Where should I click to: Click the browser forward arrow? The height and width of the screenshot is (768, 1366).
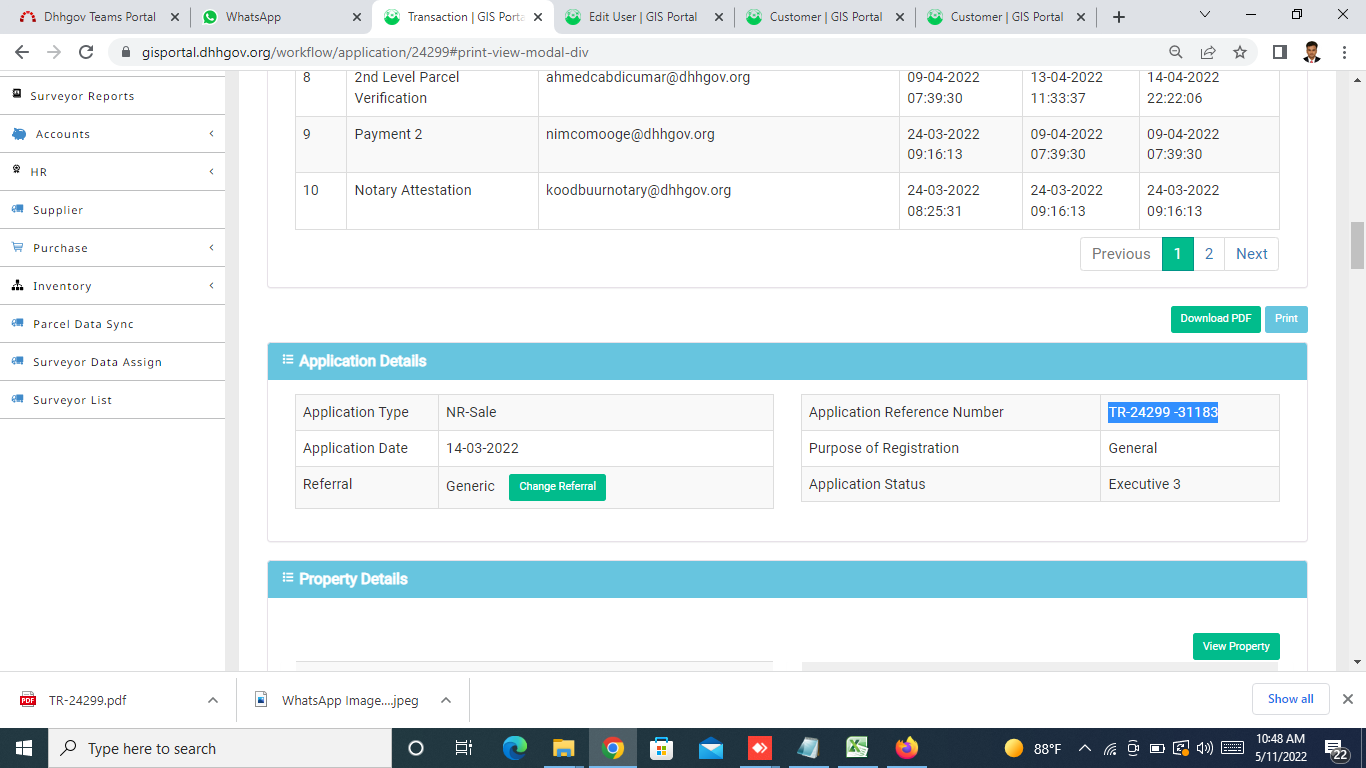pyautogui.click(x=54, y=52)
